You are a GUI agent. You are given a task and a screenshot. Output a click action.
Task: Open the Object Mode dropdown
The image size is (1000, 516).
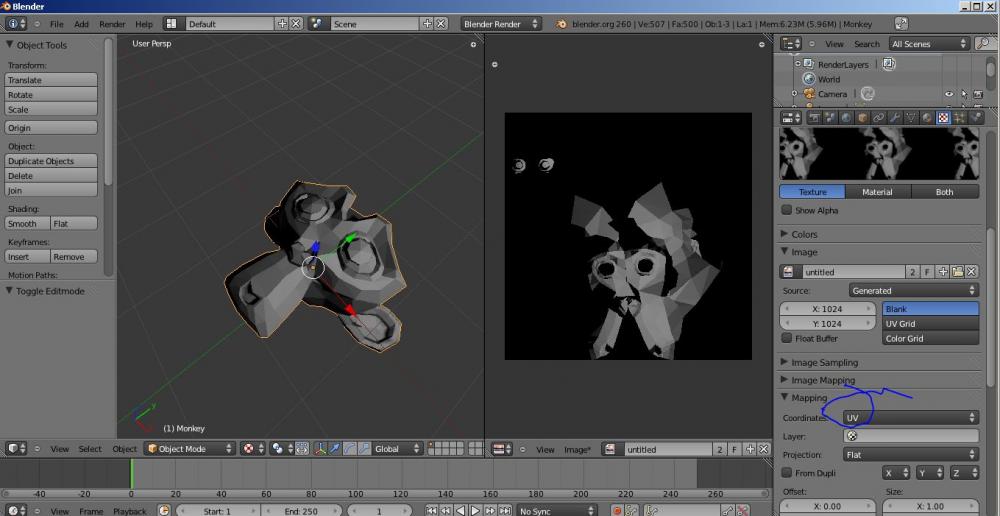coord(189,448)
